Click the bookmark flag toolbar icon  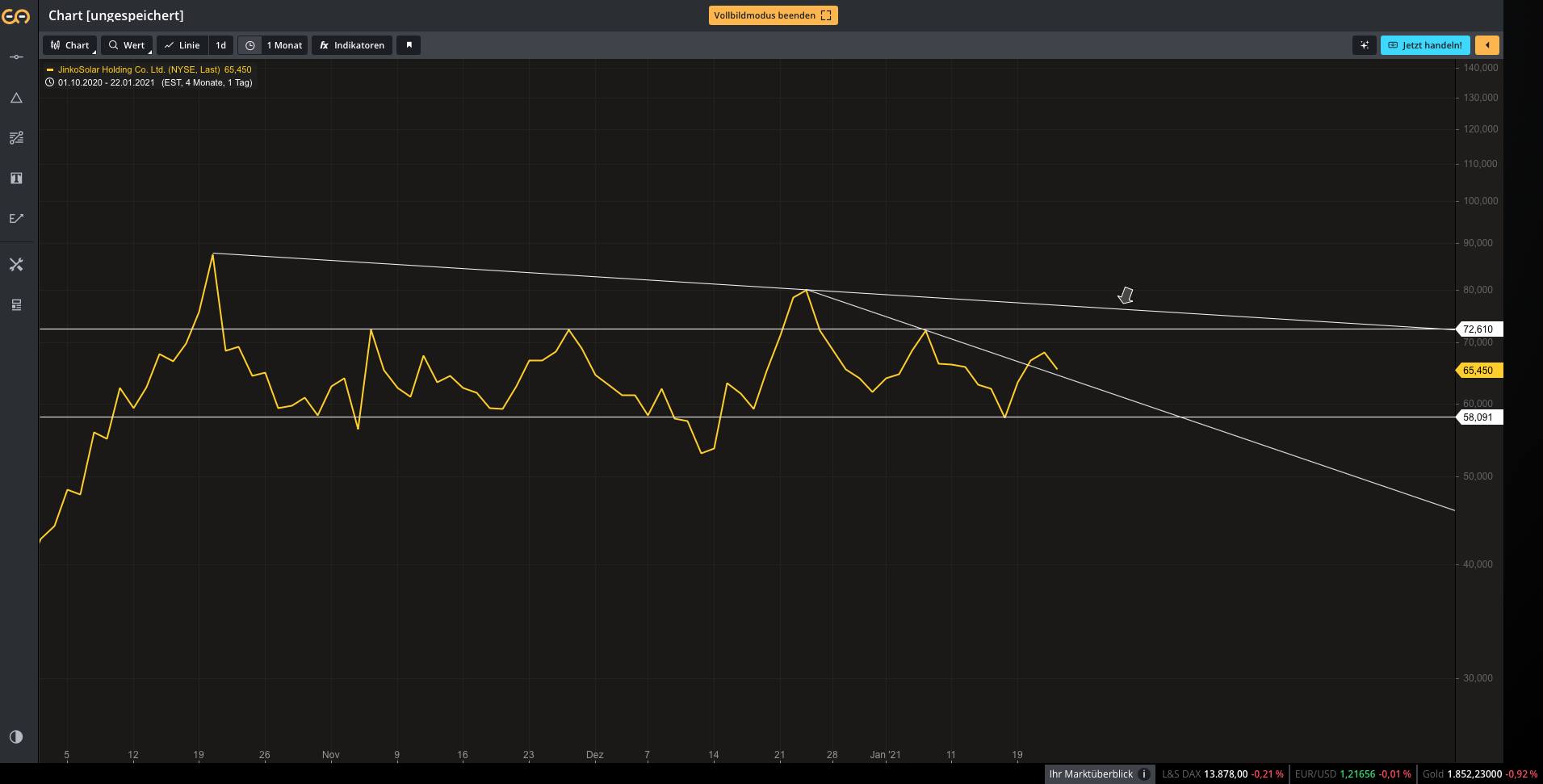409,45
